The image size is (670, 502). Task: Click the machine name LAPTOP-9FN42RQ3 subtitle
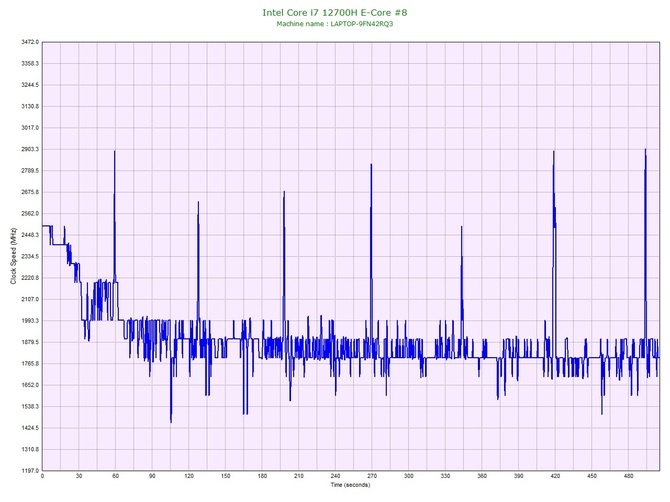point(335,24)
